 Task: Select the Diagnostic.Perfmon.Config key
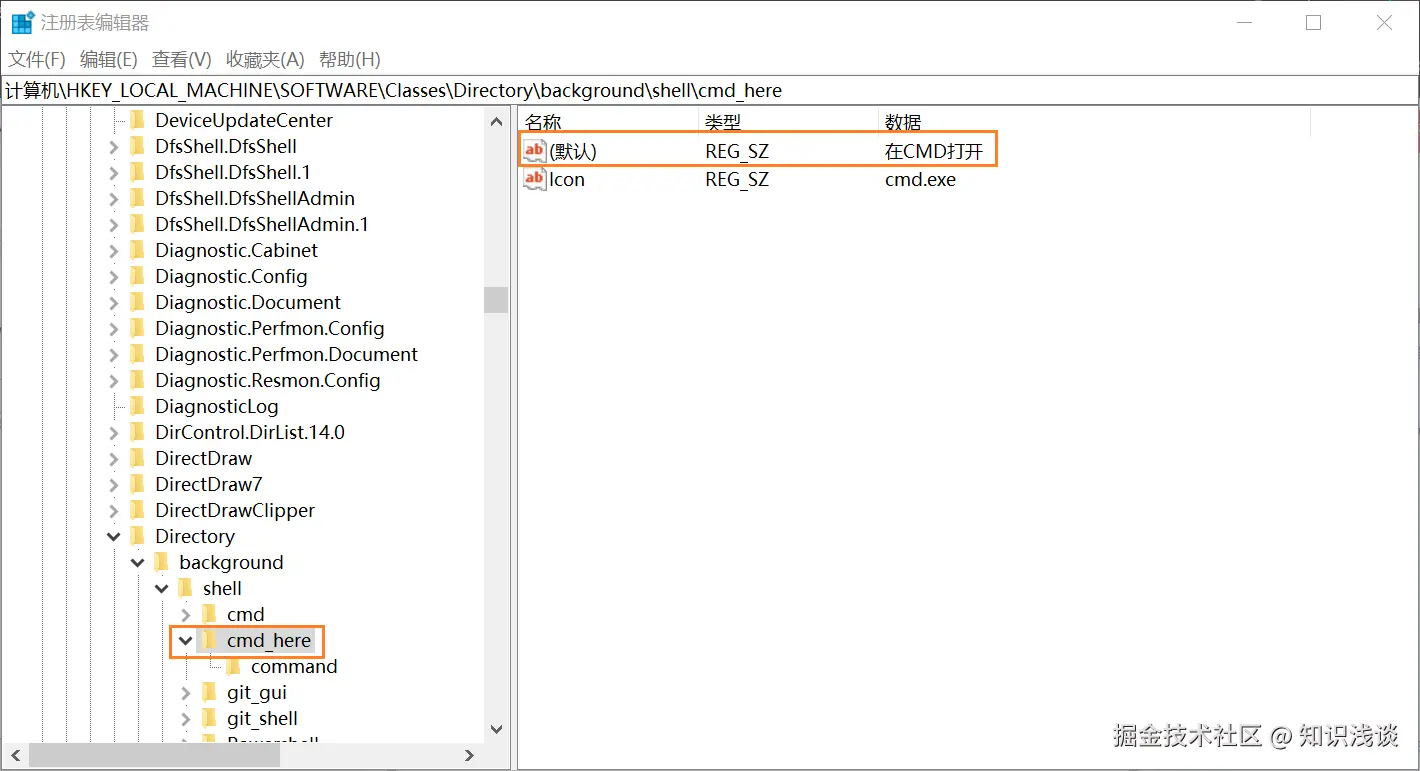(x=269, y=328)
